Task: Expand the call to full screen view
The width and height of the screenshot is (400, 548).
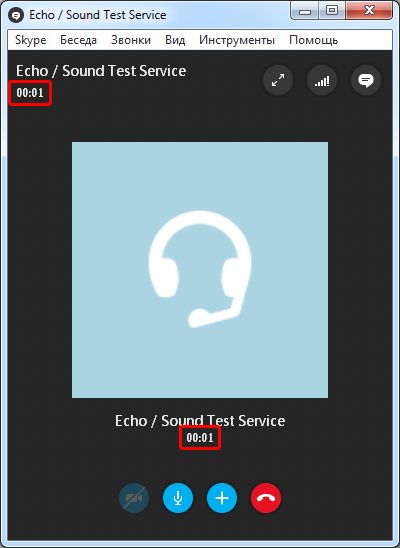Action: 278,80
